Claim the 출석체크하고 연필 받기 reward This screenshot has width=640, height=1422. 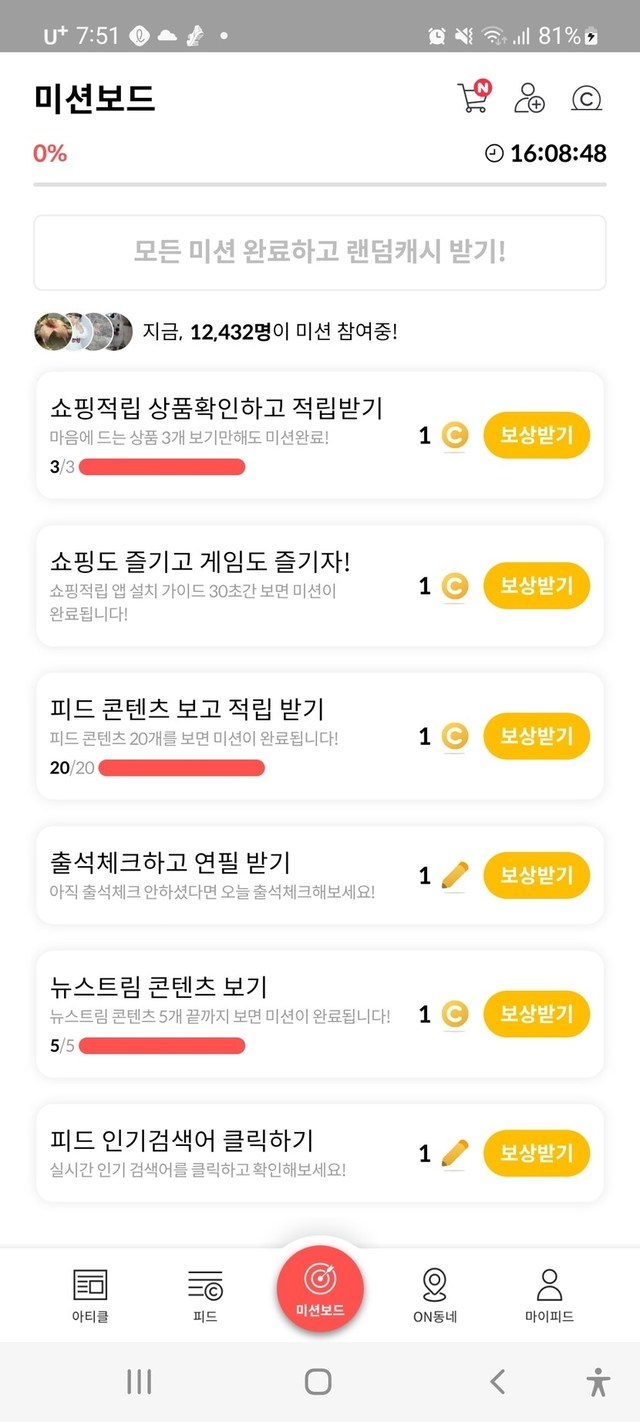(536, 876)
